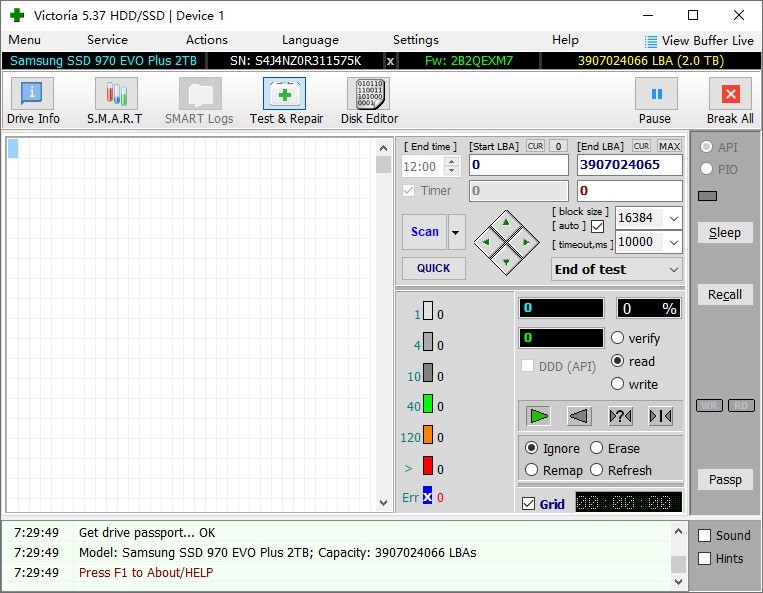The height and width of the screenshot is (593, 763).
Task: Open the Service menu
Action: (108, 40)
